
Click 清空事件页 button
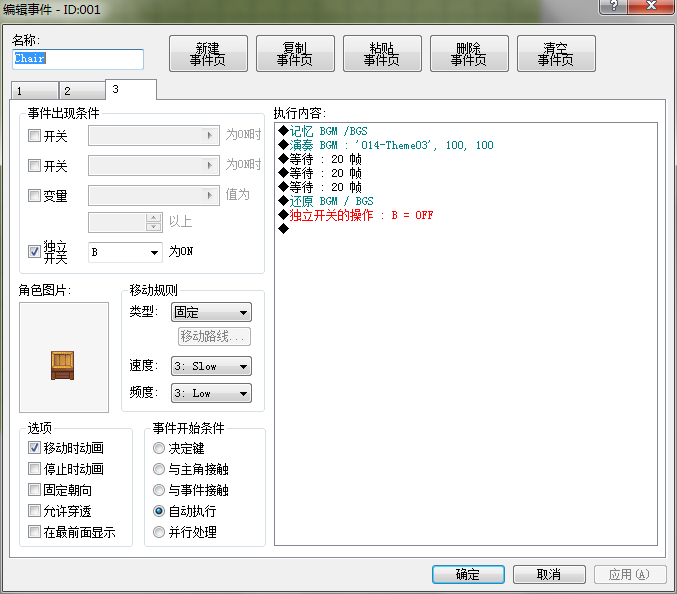(556, 54)
